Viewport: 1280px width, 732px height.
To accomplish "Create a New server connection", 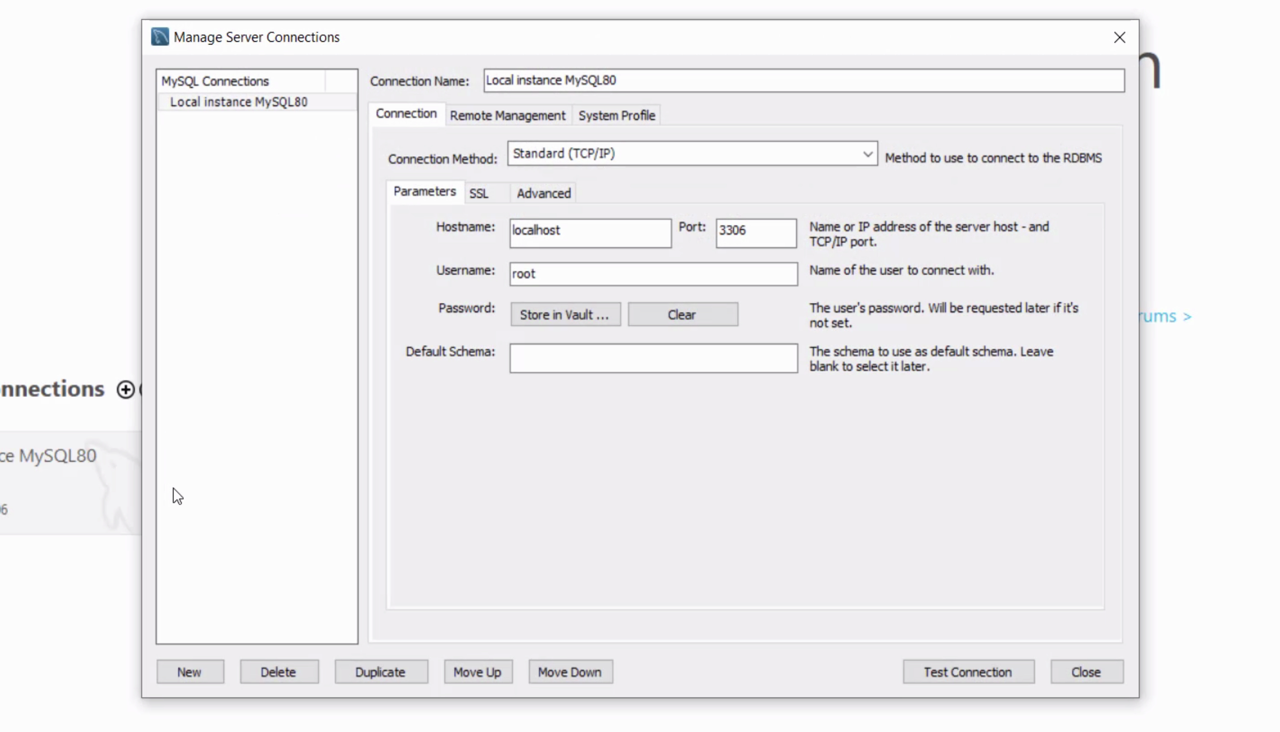I will (189, 672).
